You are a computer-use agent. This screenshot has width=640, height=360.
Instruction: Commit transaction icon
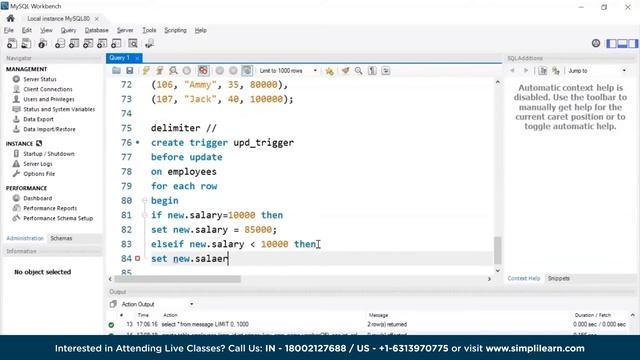(x=220, y=71)
